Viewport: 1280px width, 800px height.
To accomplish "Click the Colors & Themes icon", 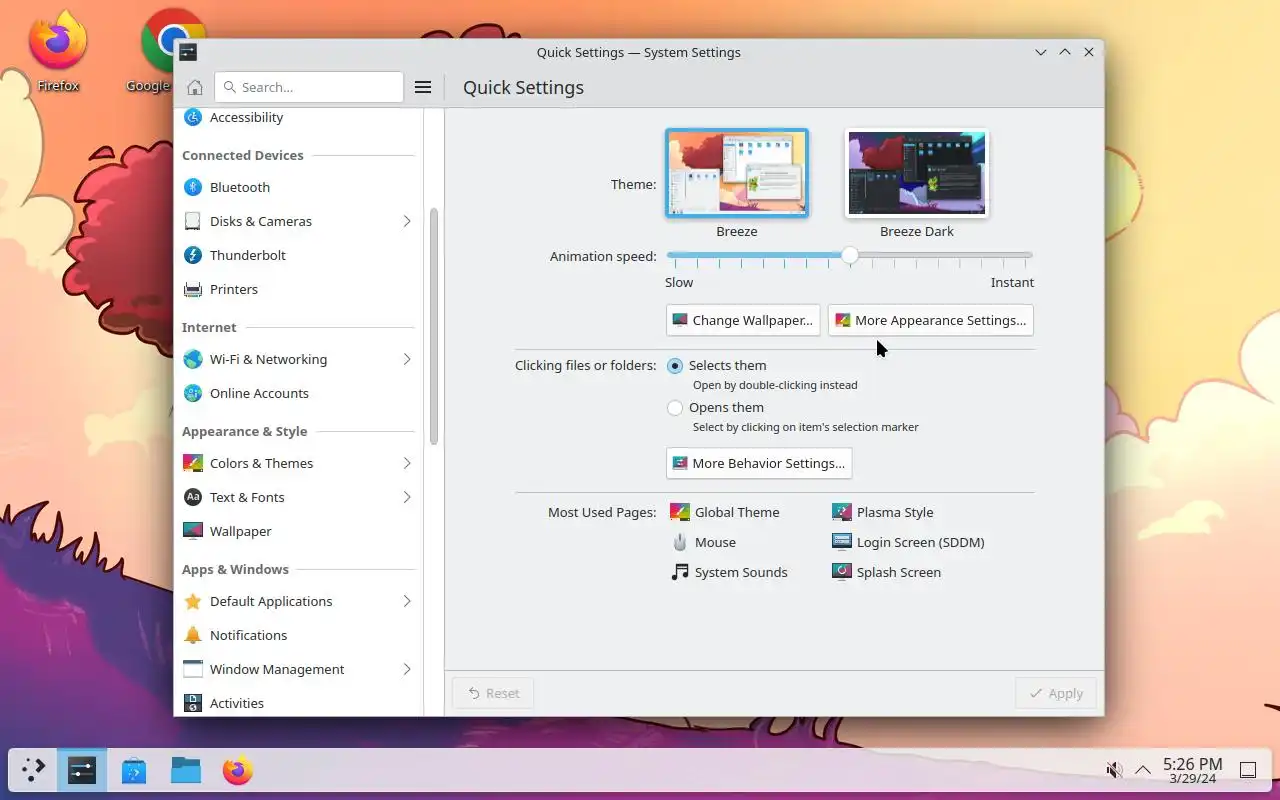I will [193, 463].
